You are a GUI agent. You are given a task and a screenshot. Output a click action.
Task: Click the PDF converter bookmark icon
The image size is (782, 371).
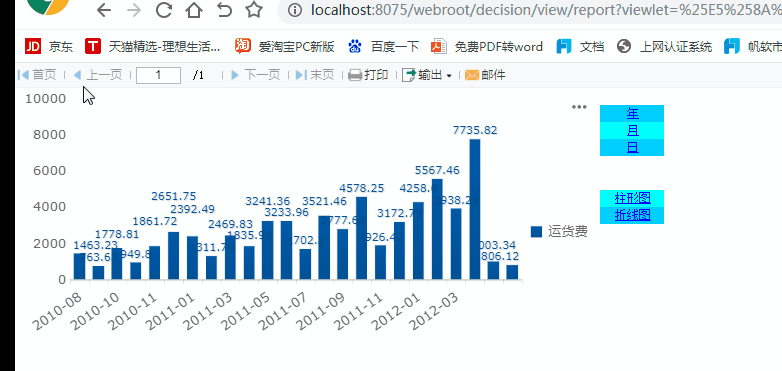click(x=439, y=46)
